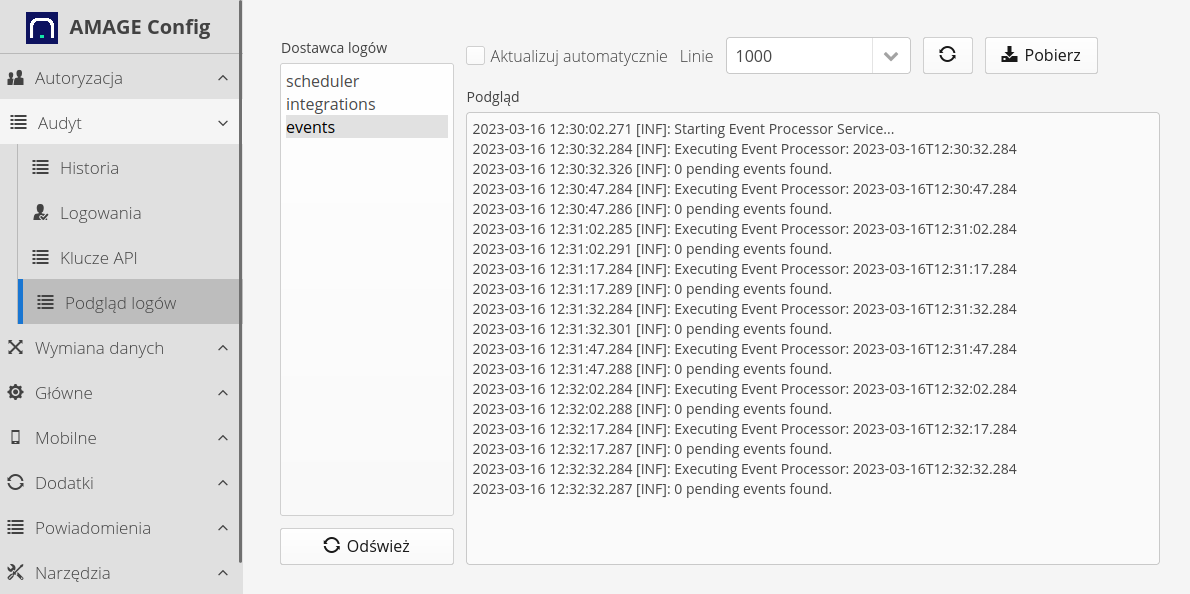Refresh logs using the circular arrow icon
The image size is (1190, 594).
[946, 55]
